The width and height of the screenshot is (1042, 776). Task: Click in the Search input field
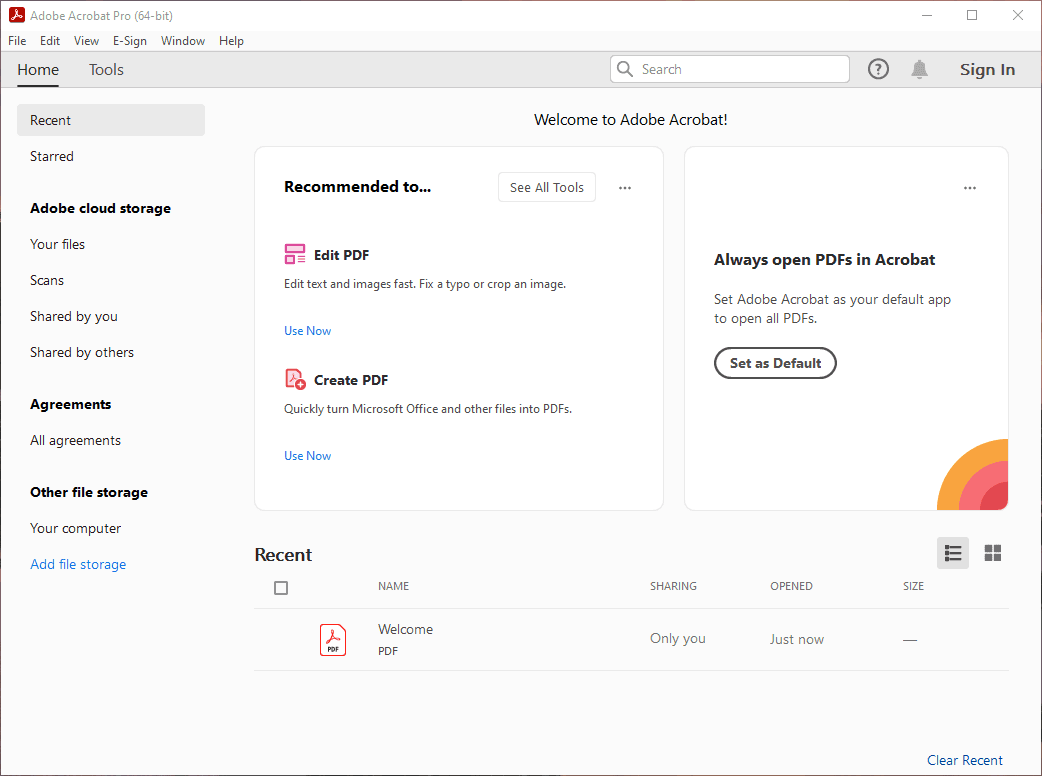(x=740, y=69)
